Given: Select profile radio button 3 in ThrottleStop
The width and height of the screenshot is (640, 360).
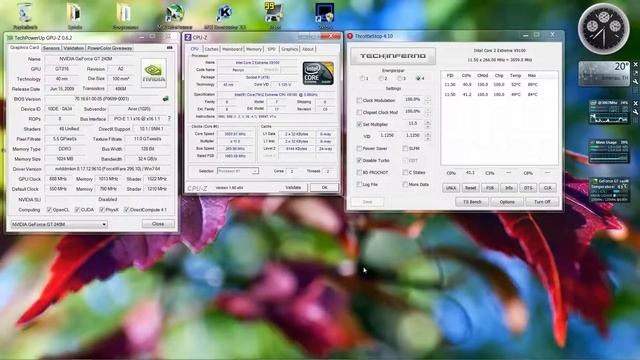Looking at the screenshot, I should point(400,78).
